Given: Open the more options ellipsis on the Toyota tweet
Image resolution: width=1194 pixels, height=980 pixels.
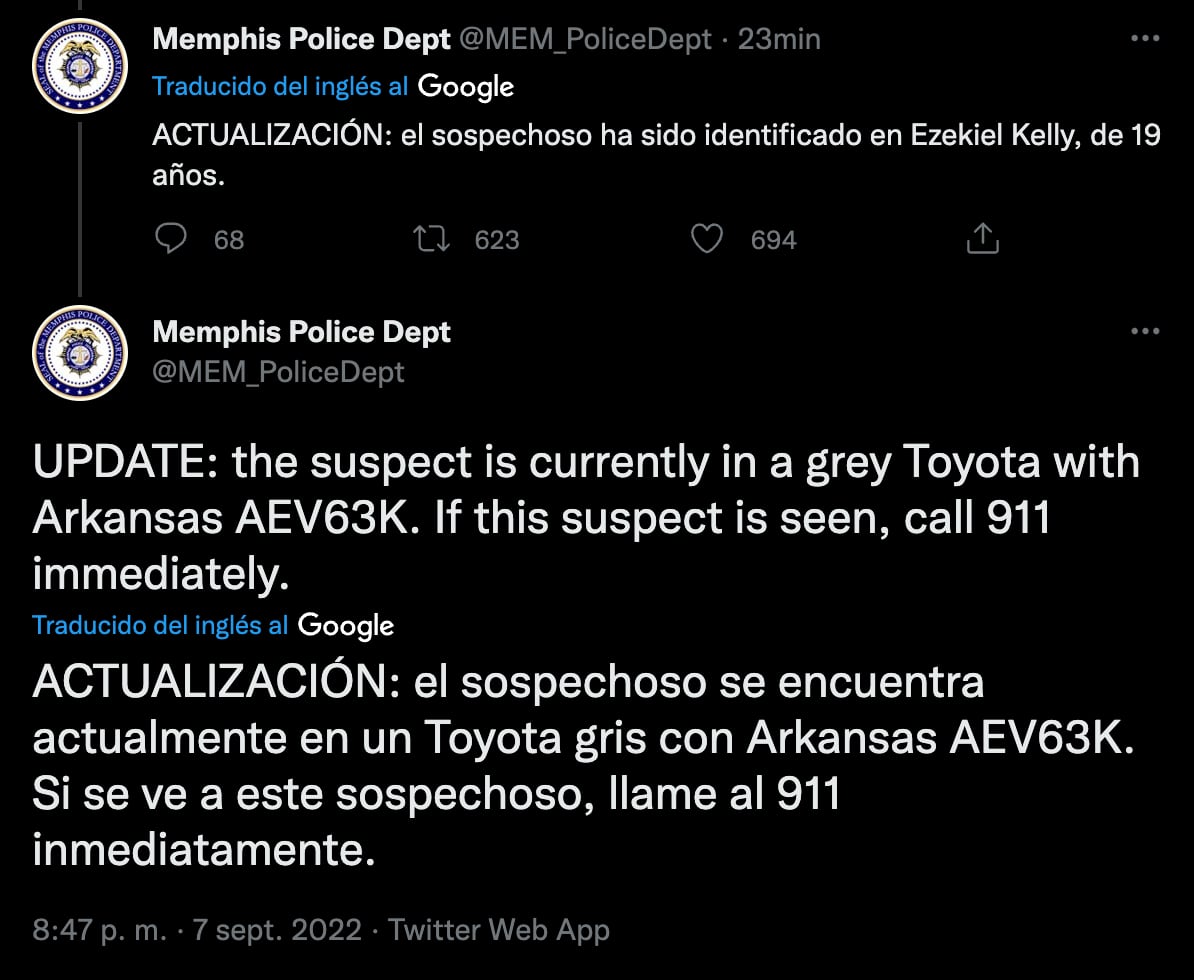Looking at the screenshot, I should (1144, 331).
